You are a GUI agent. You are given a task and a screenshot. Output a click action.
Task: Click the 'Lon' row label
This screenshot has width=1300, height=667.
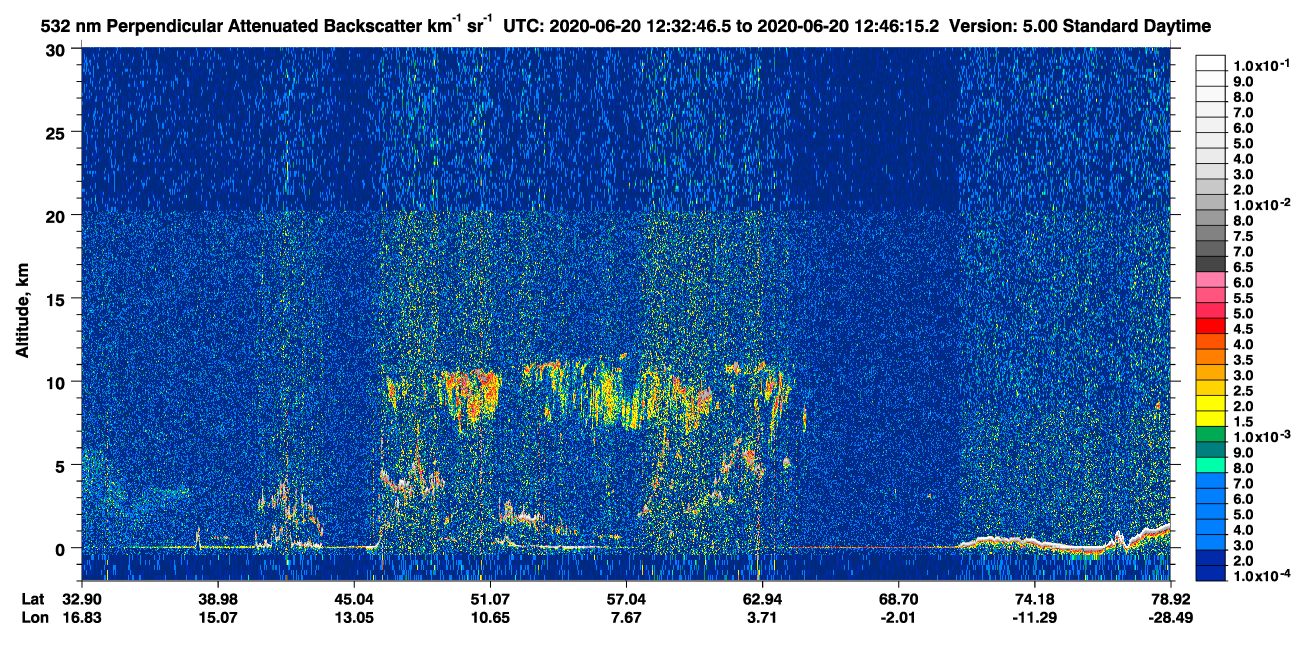tap(34, 617)
